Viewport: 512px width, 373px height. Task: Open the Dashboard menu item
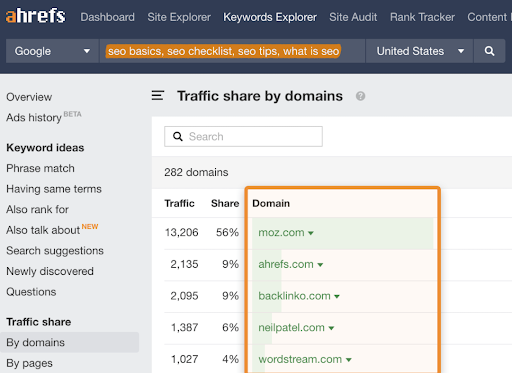(x=107, y=17)
